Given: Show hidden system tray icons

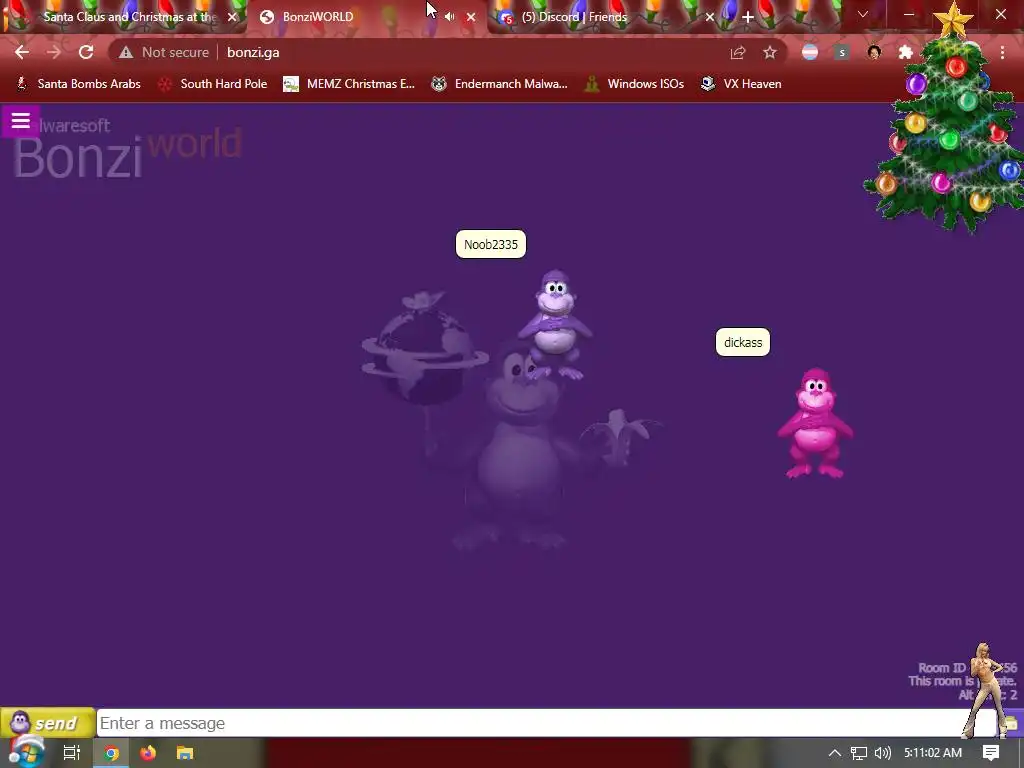Looking at the screenshot, I should [x=834, y=753].
